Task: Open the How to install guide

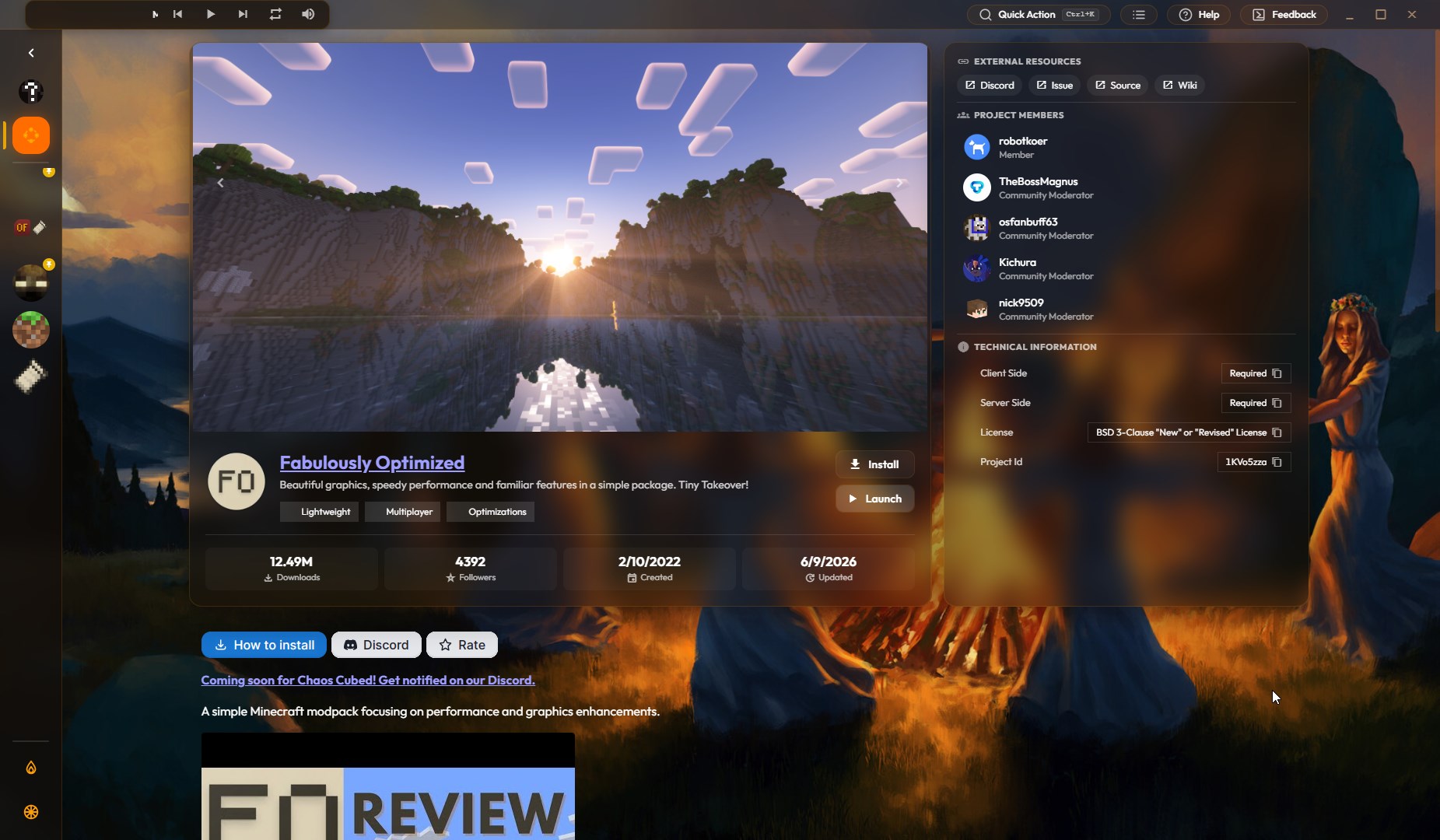Action: [264, 645]
